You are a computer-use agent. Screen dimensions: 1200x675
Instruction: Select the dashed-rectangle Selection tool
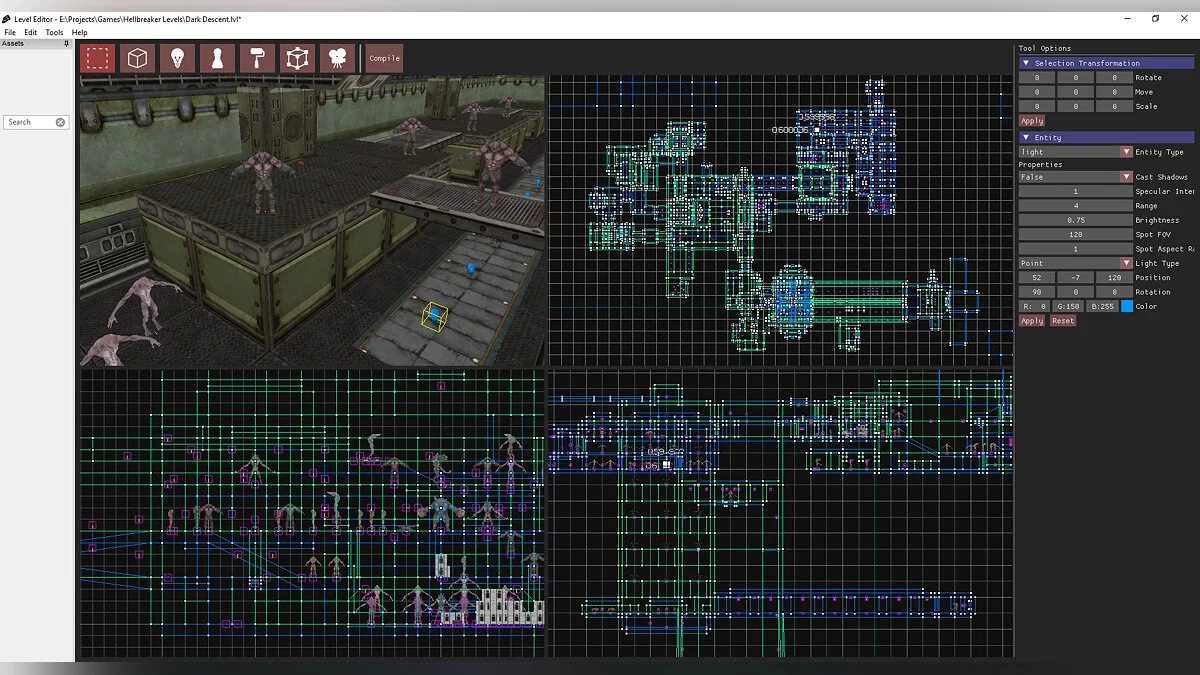tap(97, 58)
